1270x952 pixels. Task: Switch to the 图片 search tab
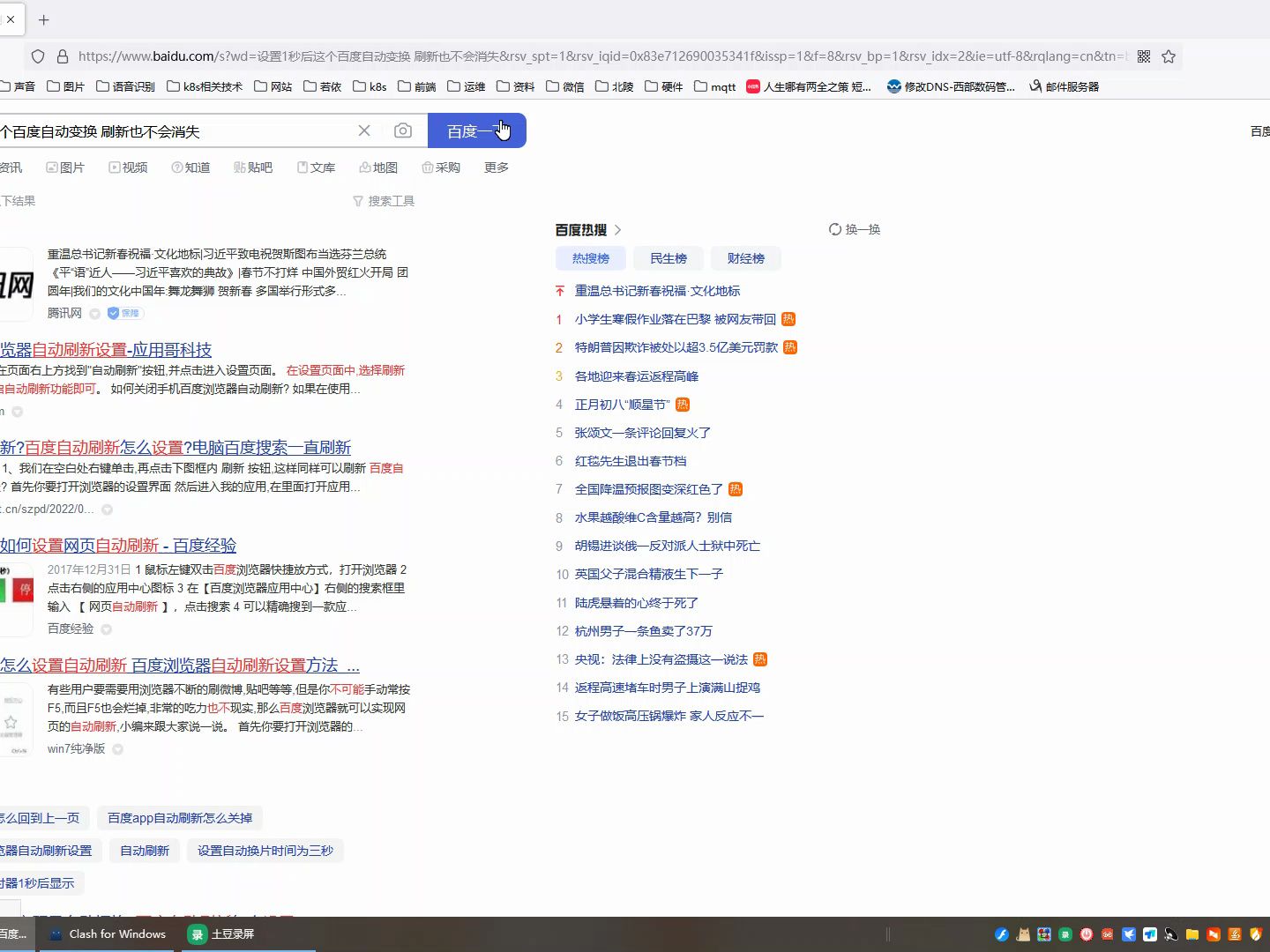click(65, 167)
